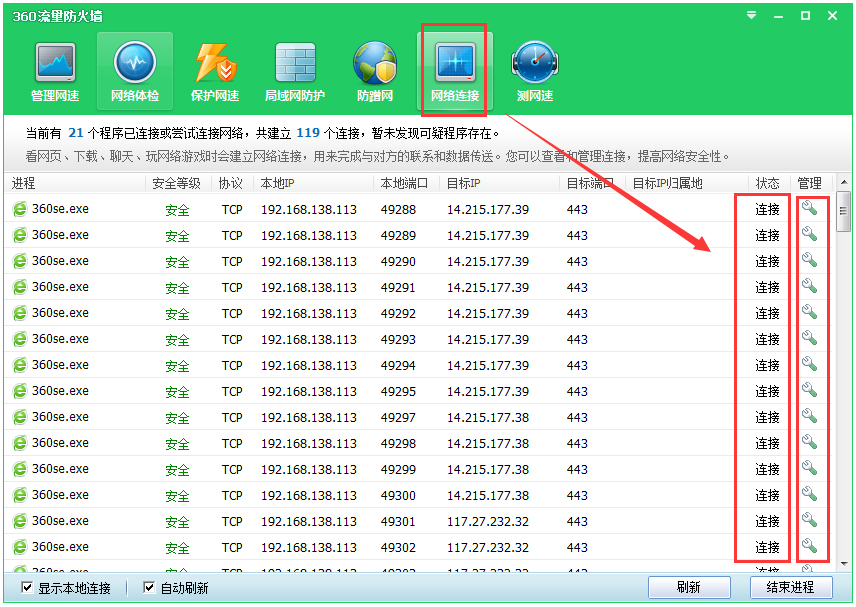This screenshot has height=607, width=856.
Task: Toggle the 自动刷新 checkbox
Action: 148,587
